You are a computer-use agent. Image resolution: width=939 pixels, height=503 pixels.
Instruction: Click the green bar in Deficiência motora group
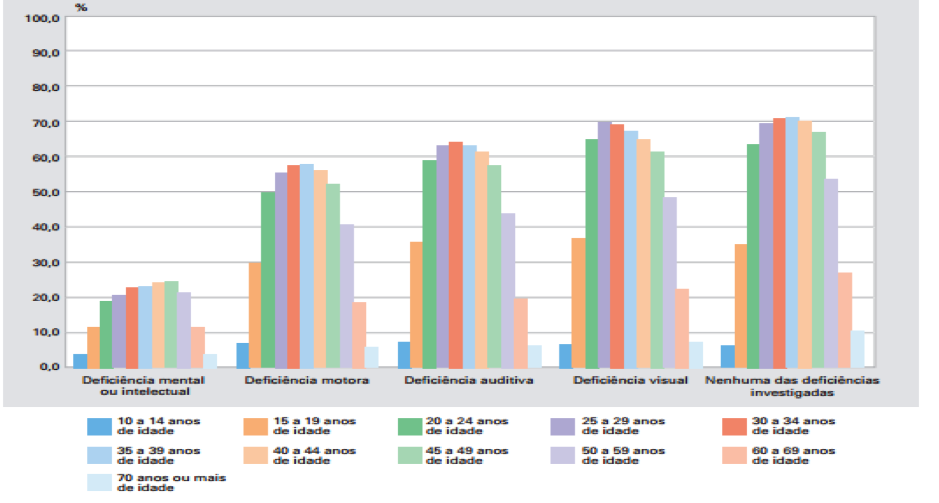click(x=268, y=279)
